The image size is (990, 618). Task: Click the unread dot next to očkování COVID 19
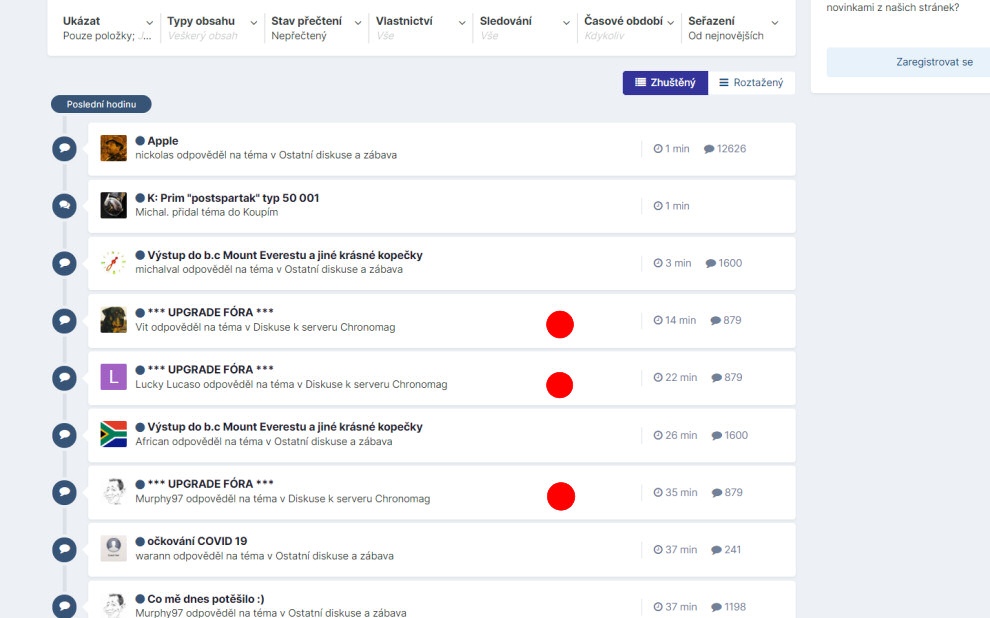pos(140,542)
